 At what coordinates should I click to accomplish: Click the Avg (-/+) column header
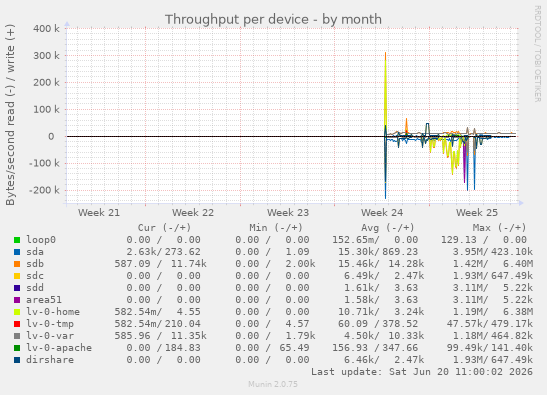coord(388,228)
